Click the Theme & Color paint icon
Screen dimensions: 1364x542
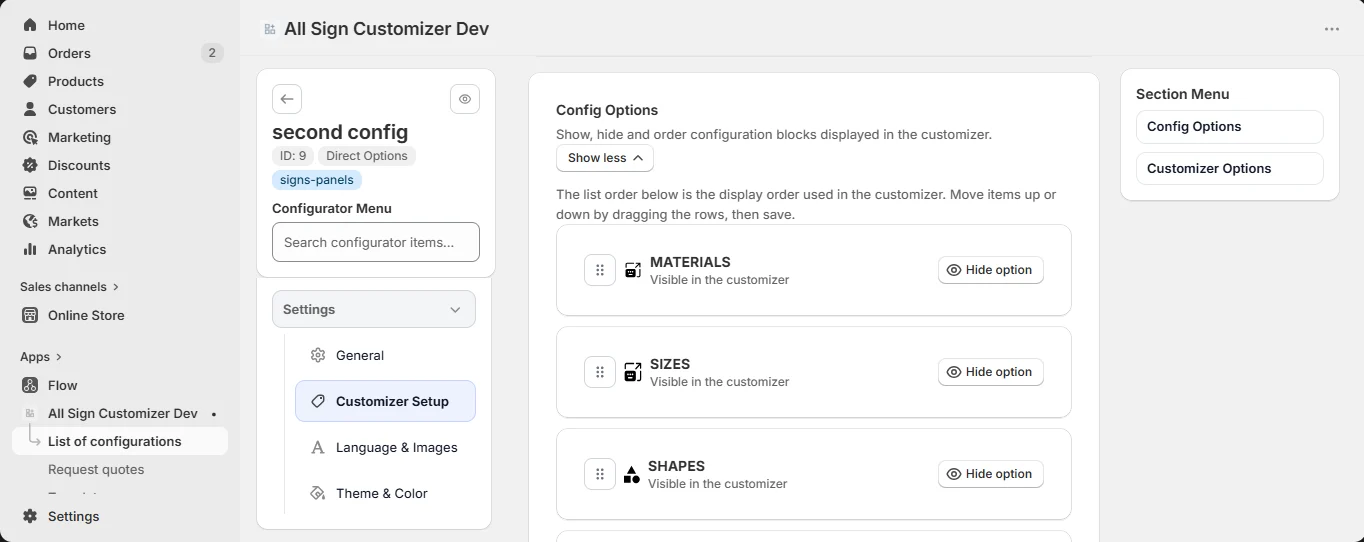318,493
